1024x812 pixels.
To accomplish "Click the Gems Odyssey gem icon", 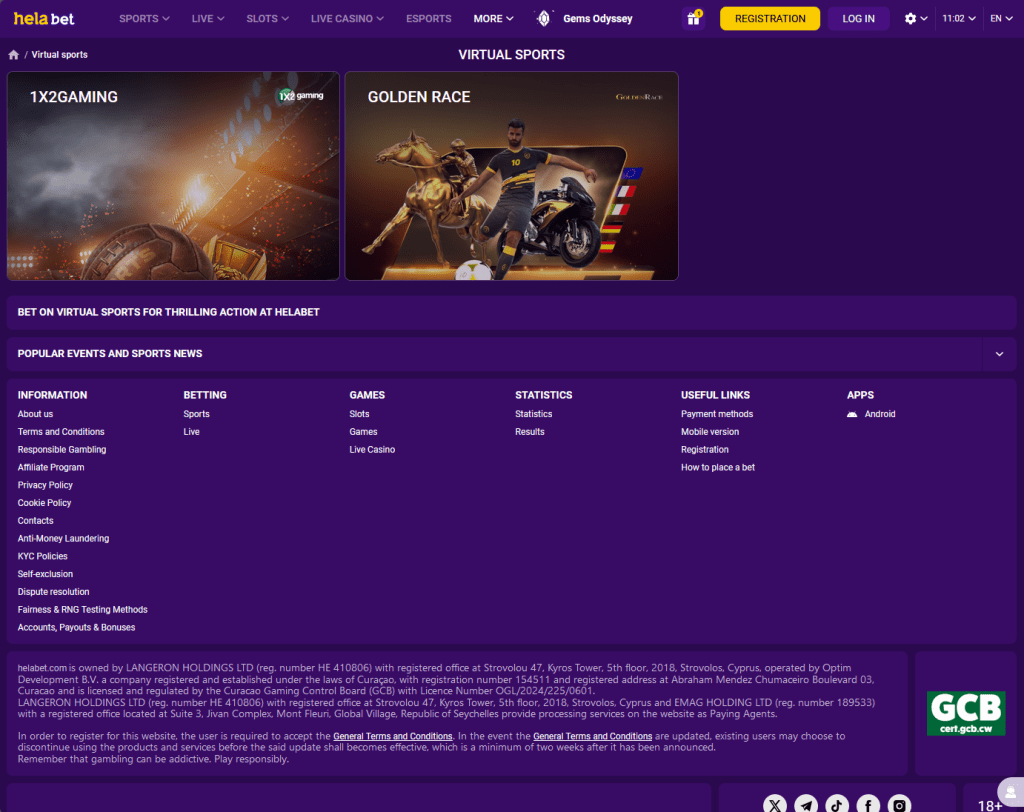I will (x=543, y=18).
